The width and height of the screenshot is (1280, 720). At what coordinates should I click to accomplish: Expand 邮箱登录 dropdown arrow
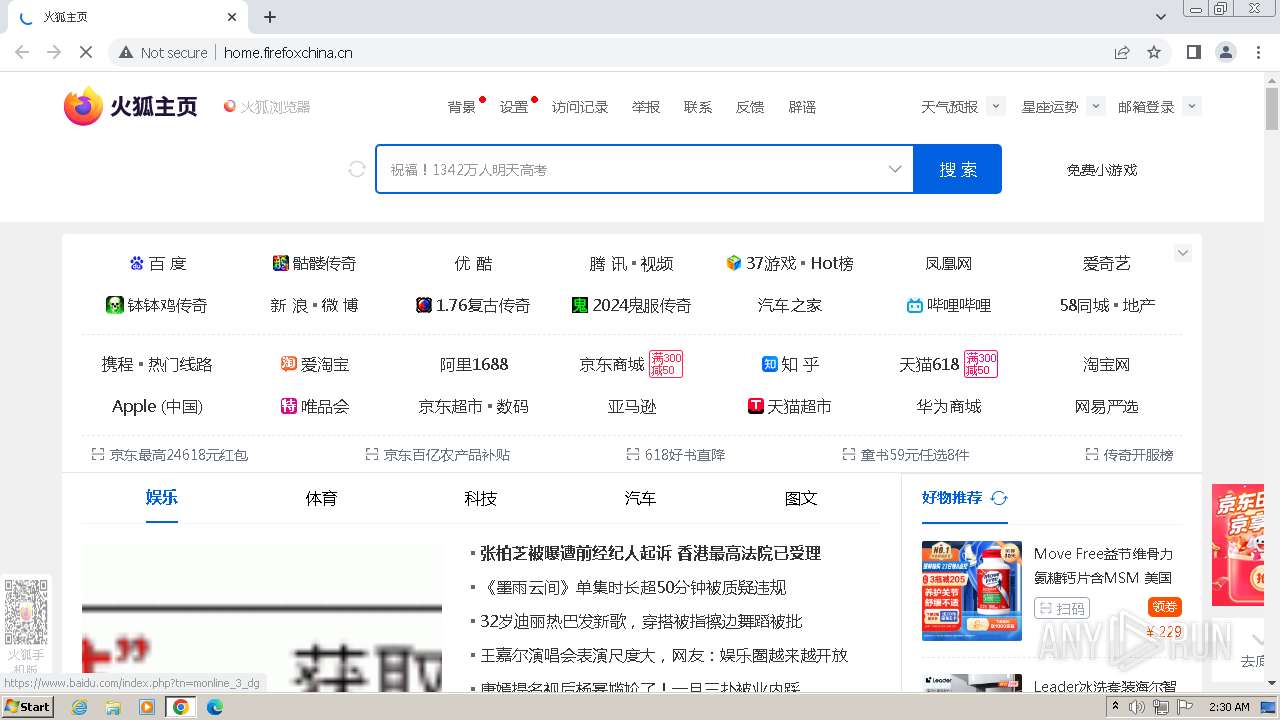1191,106
